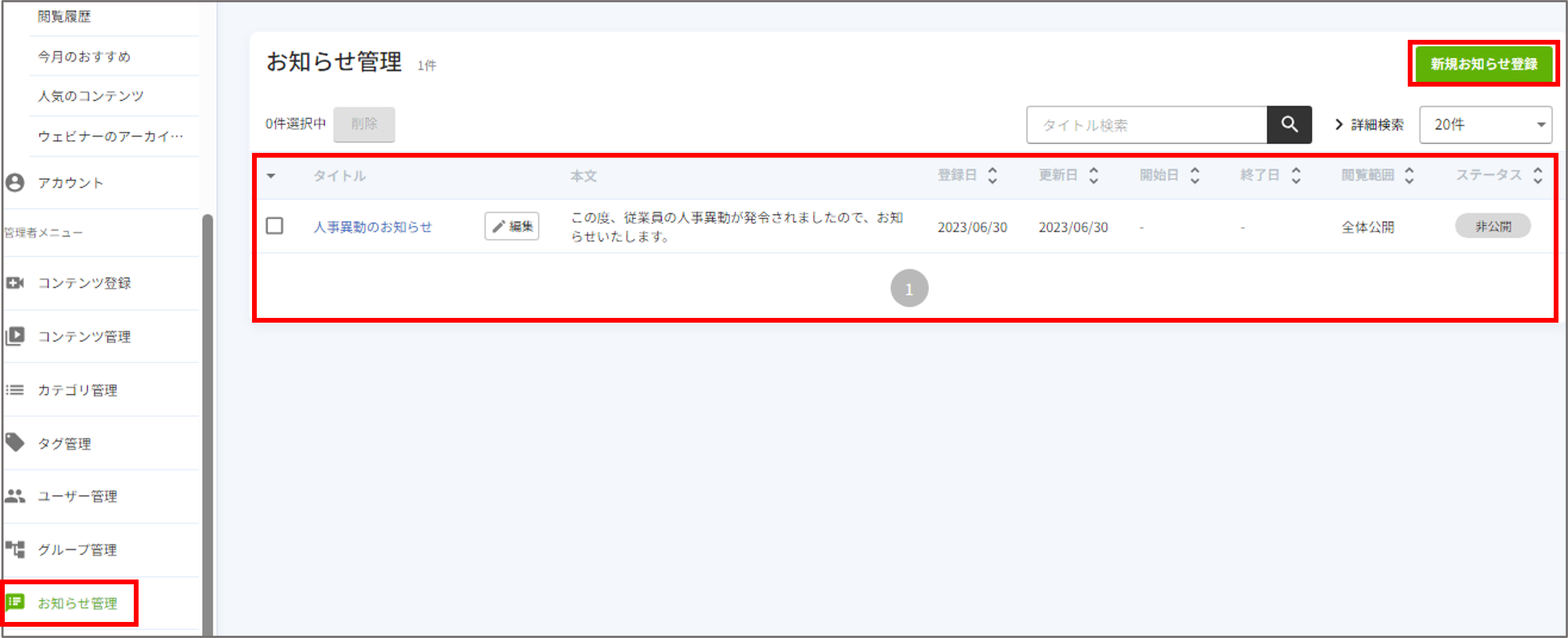This screenshot has width=1568, height=638.
Task: Click the Account person icon
Action: pyautogui.click(x=15, y=183)
